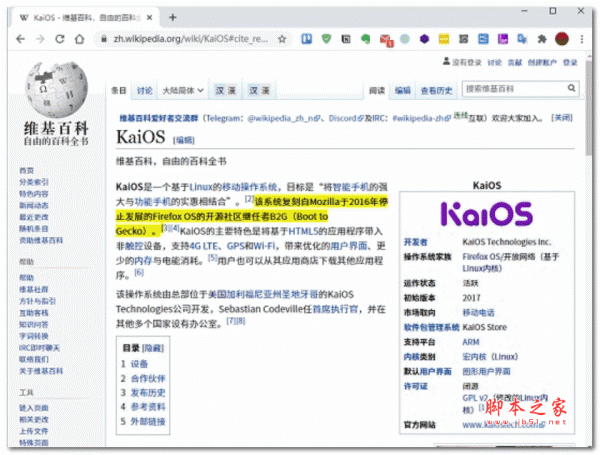Open the 大陆简体 language variant dropdown
The width and height of the screenshot is (600, 455).
[183, 89]
